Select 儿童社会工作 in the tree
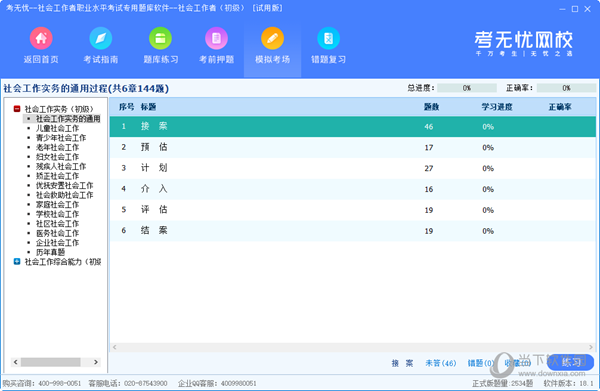The height and width of the screenshot is (391, 600). pyautogui.click(x=57, y=129)
